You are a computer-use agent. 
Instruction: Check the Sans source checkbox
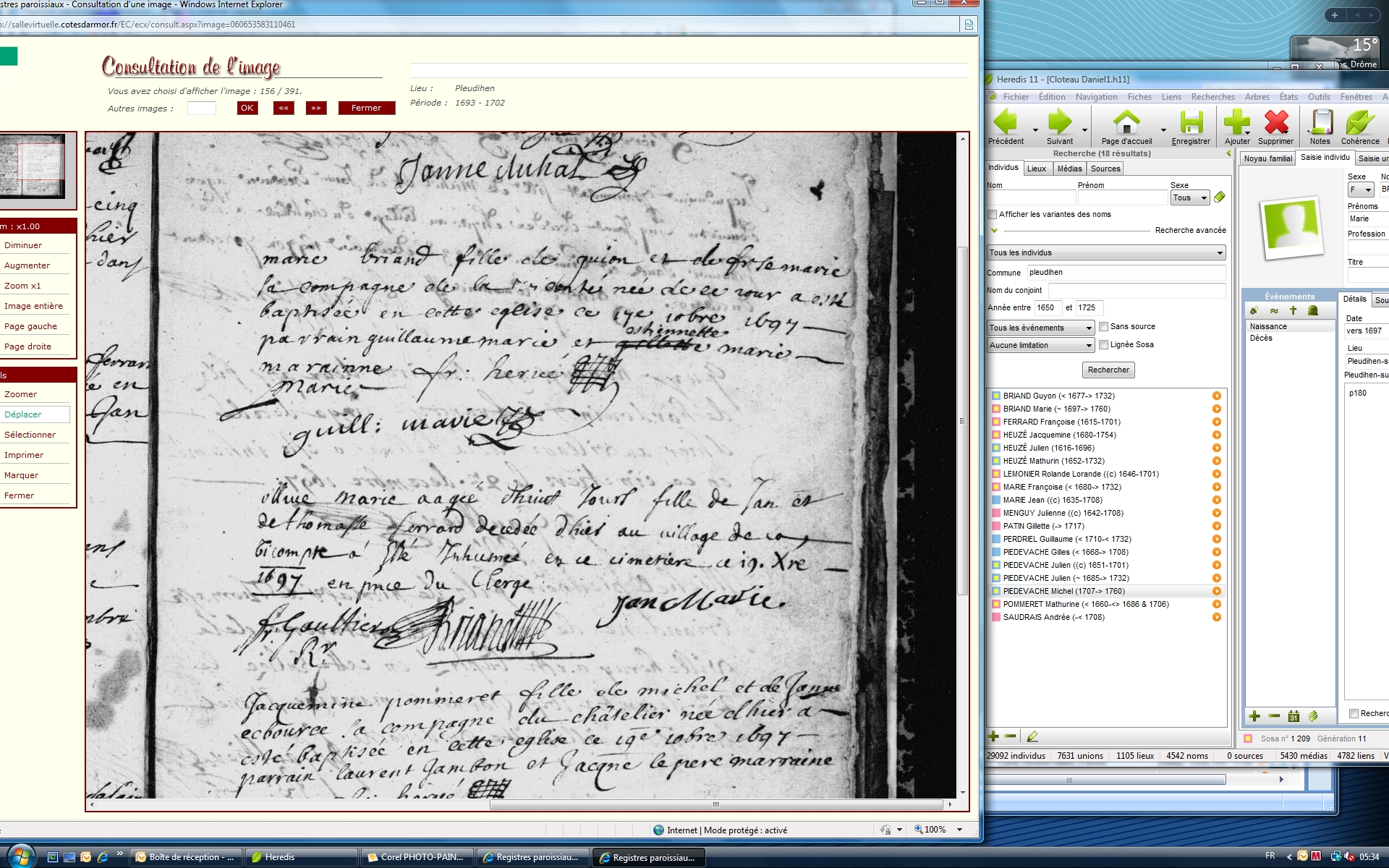tap(1104, 327)
